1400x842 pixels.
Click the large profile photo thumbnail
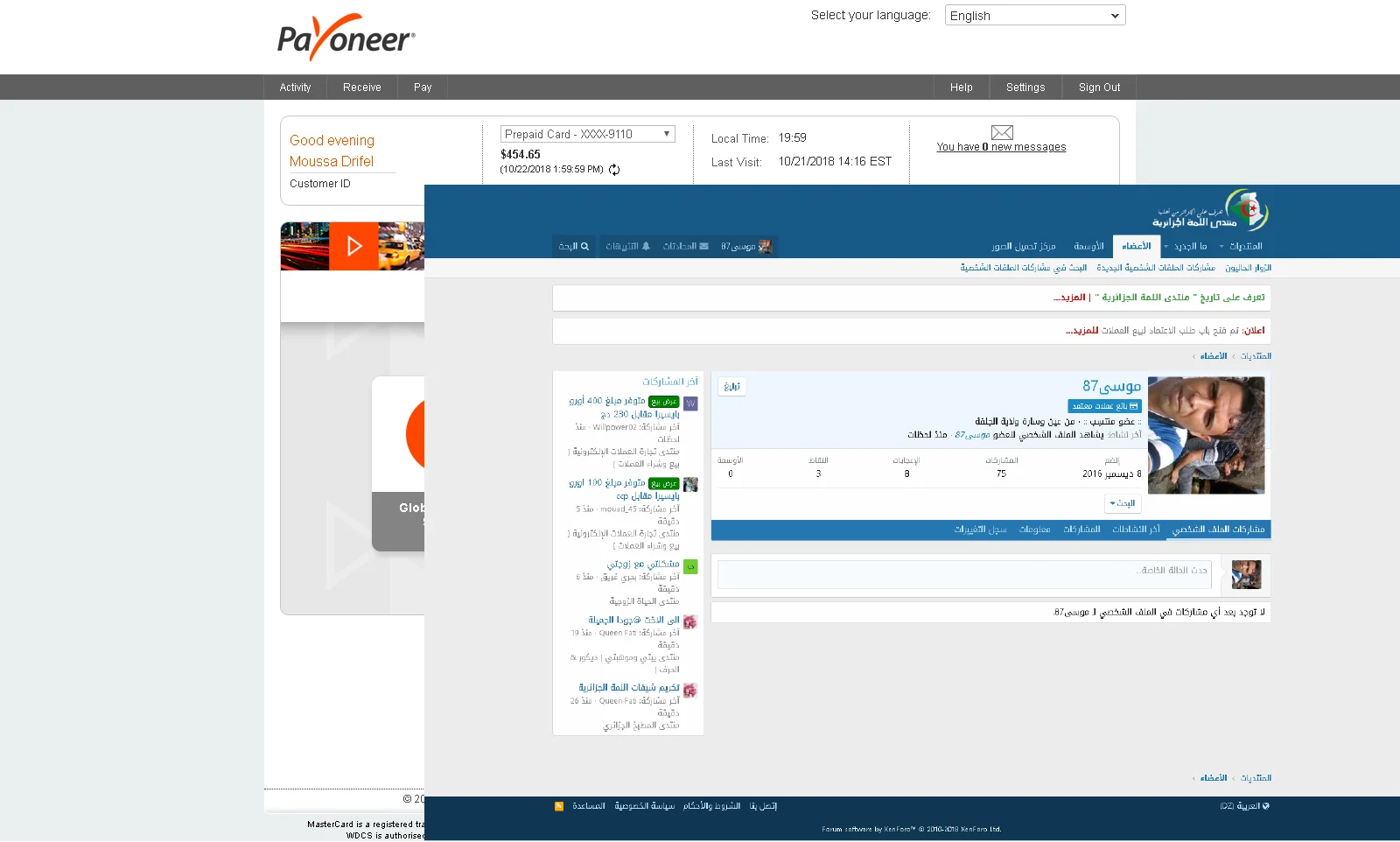(1206, 435)
